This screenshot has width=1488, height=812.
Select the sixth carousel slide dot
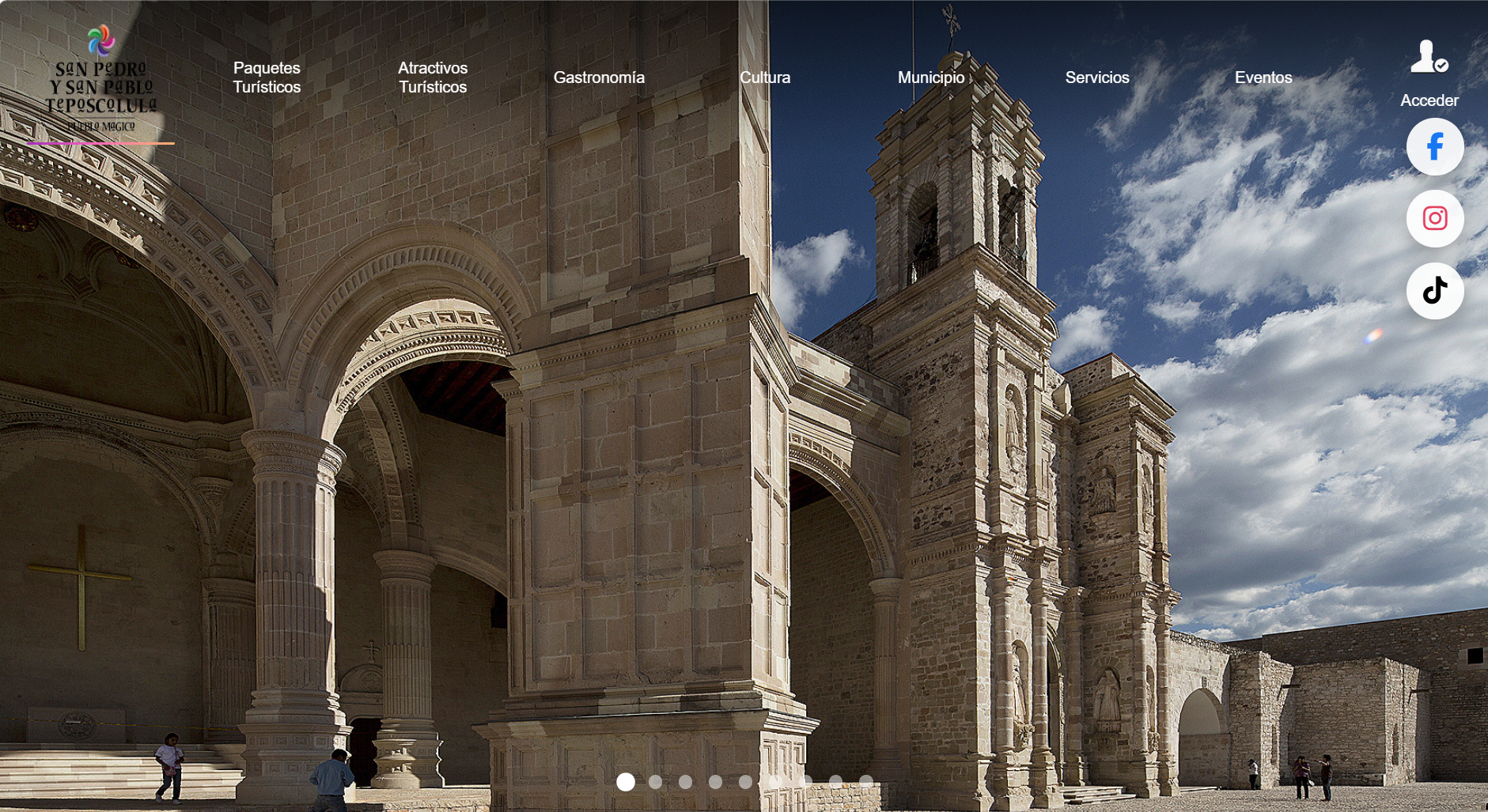(x=776, y=782)
